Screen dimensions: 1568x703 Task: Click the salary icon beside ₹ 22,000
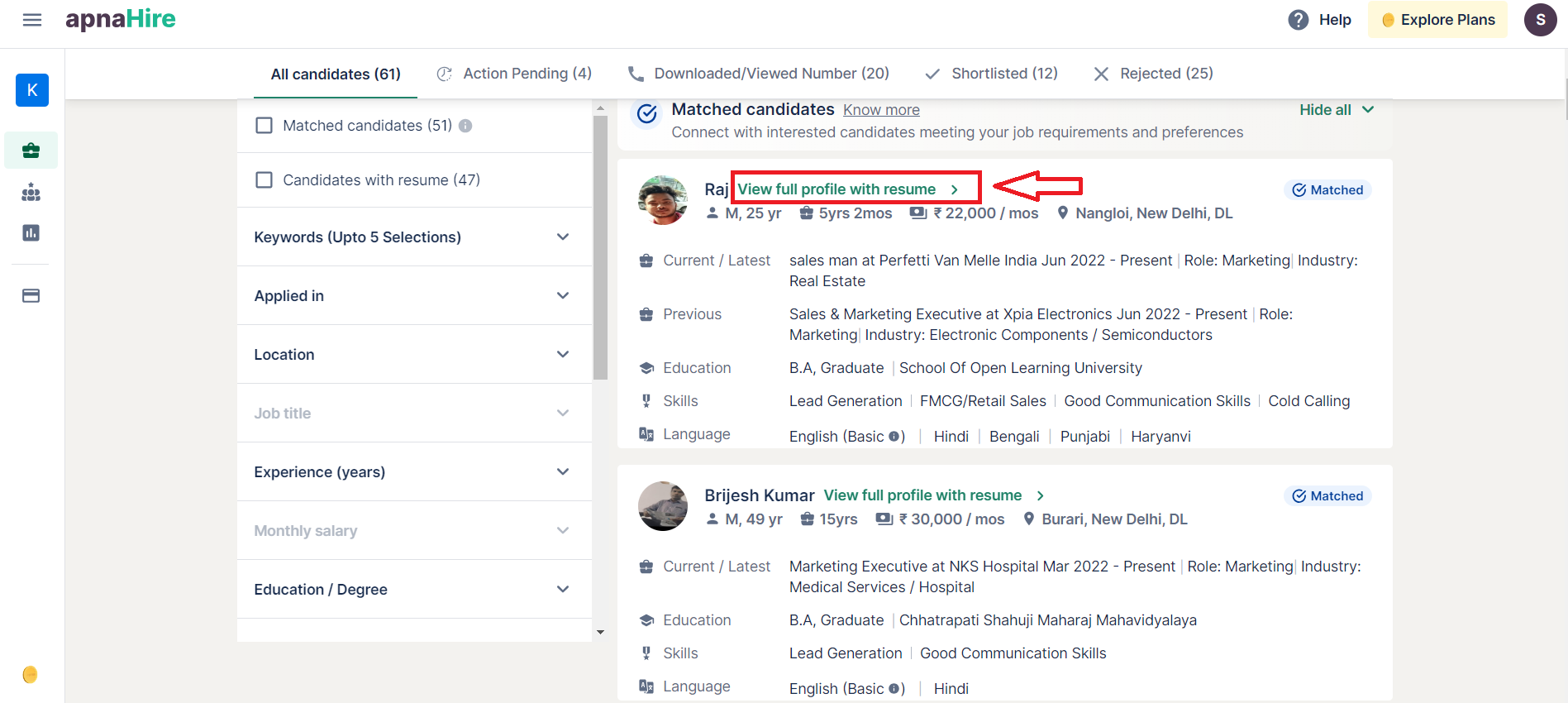[x=918, y=213]
